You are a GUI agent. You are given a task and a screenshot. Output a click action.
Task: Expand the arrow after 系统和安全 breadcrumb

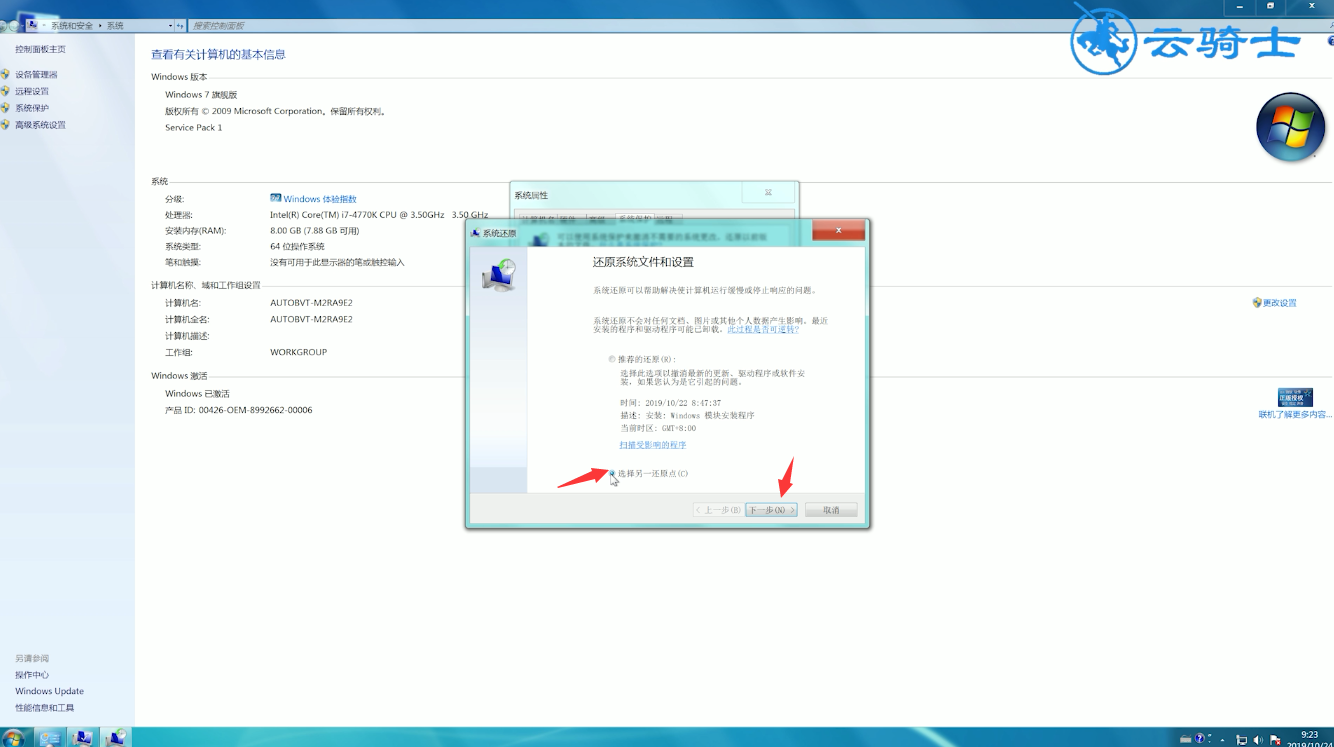pyautogui.click(x=100, y=25)
